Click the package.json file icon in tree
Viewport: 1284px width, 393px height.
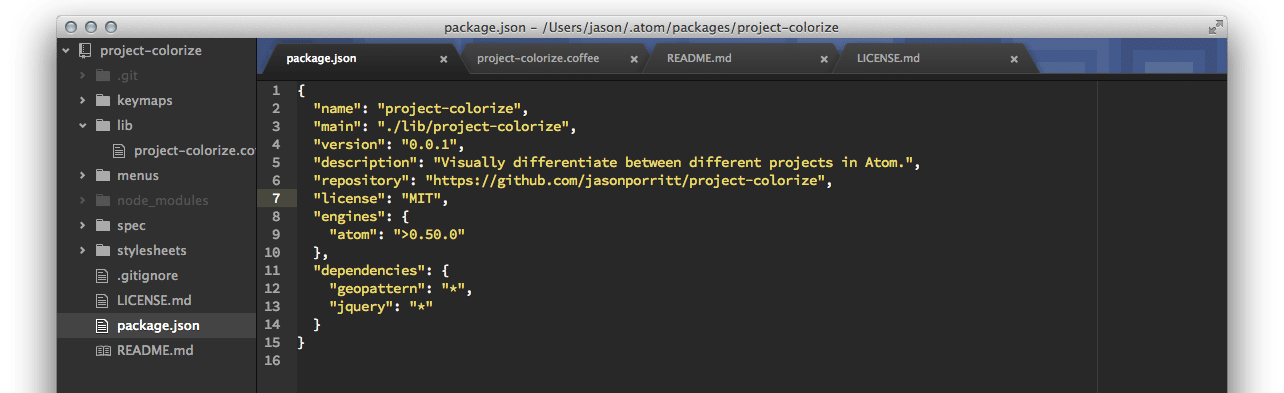pos(101,326)
